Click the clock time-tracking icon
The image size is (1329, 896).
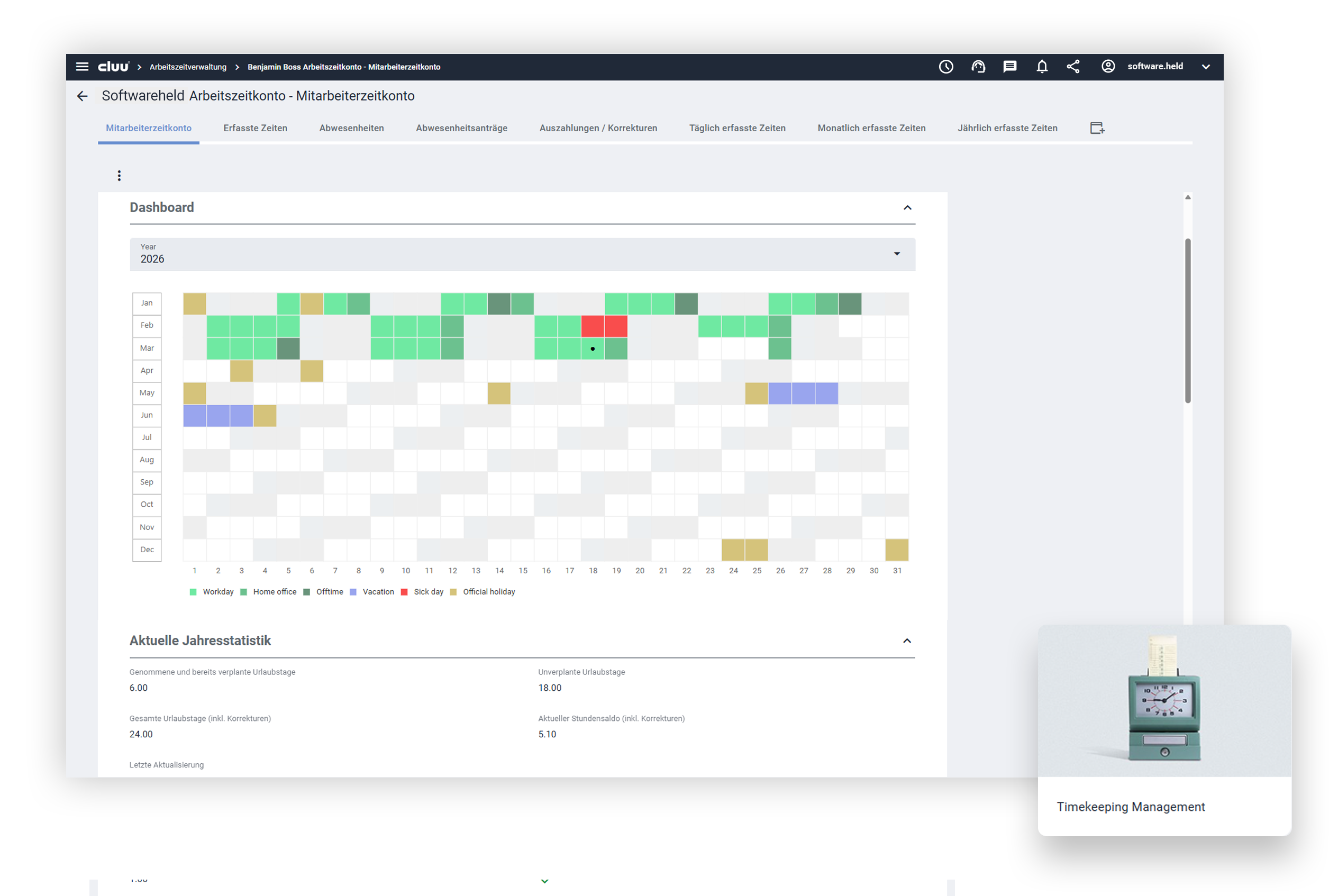click(946, 67)
